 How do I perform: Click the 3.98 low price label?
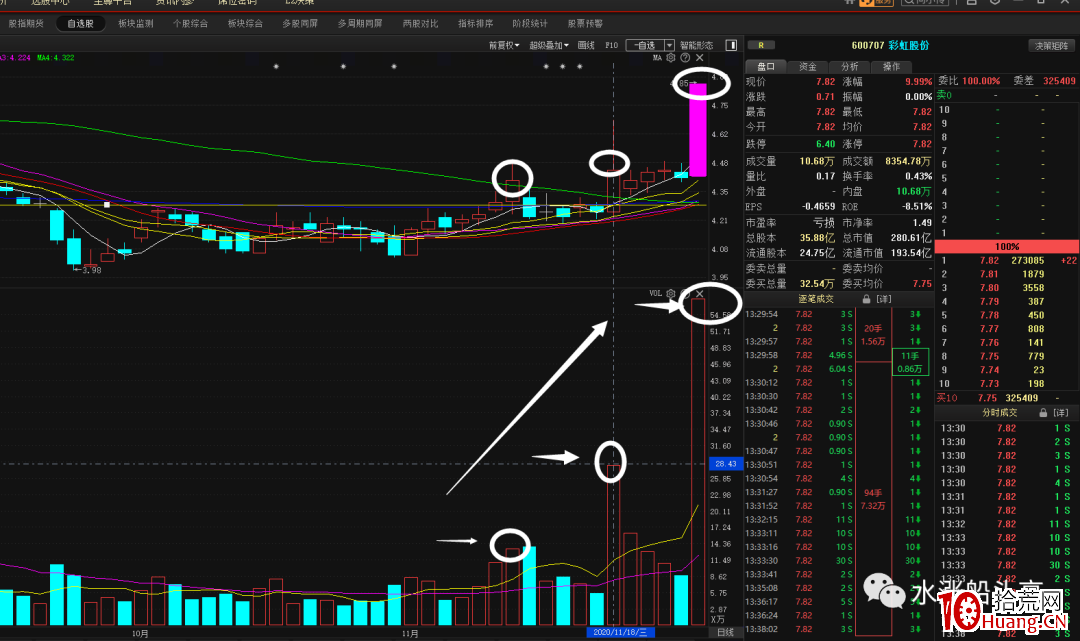click(x=88, y=270)
